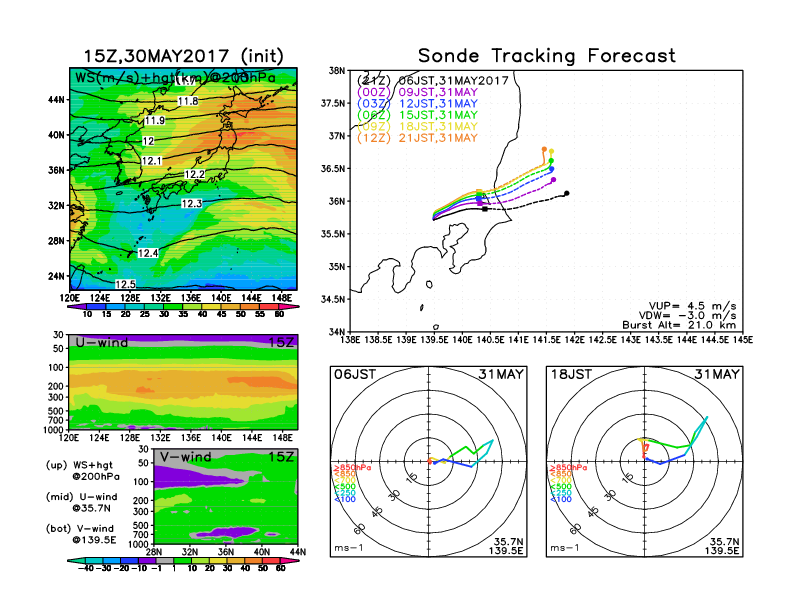The width and height of the screenshot is (792, 612).
Task: Click the green "<500" legend in the 06JST hodograph
Action: tap(345, 487)
